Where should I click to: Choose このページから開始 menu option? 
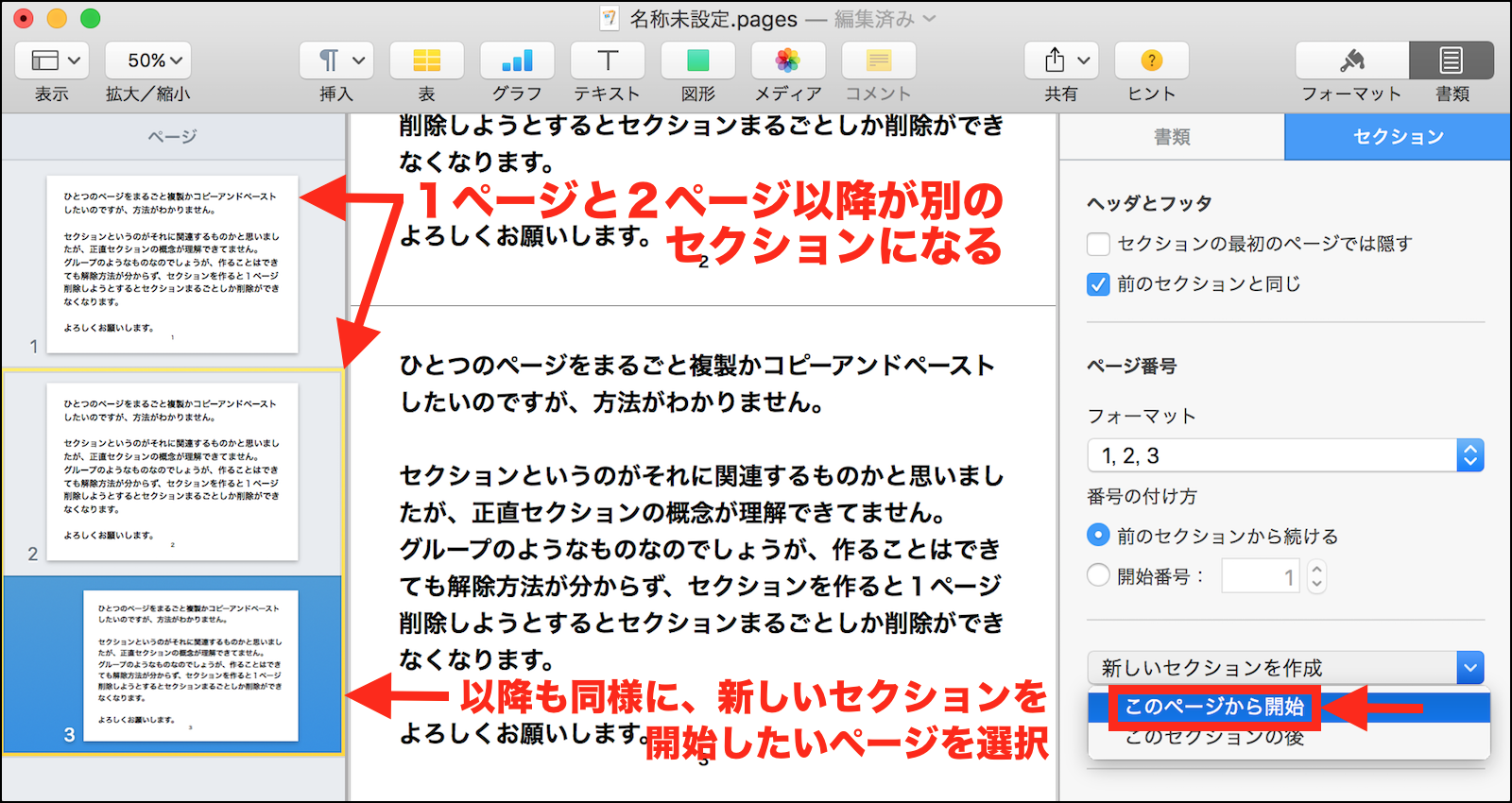(1214, 707)
